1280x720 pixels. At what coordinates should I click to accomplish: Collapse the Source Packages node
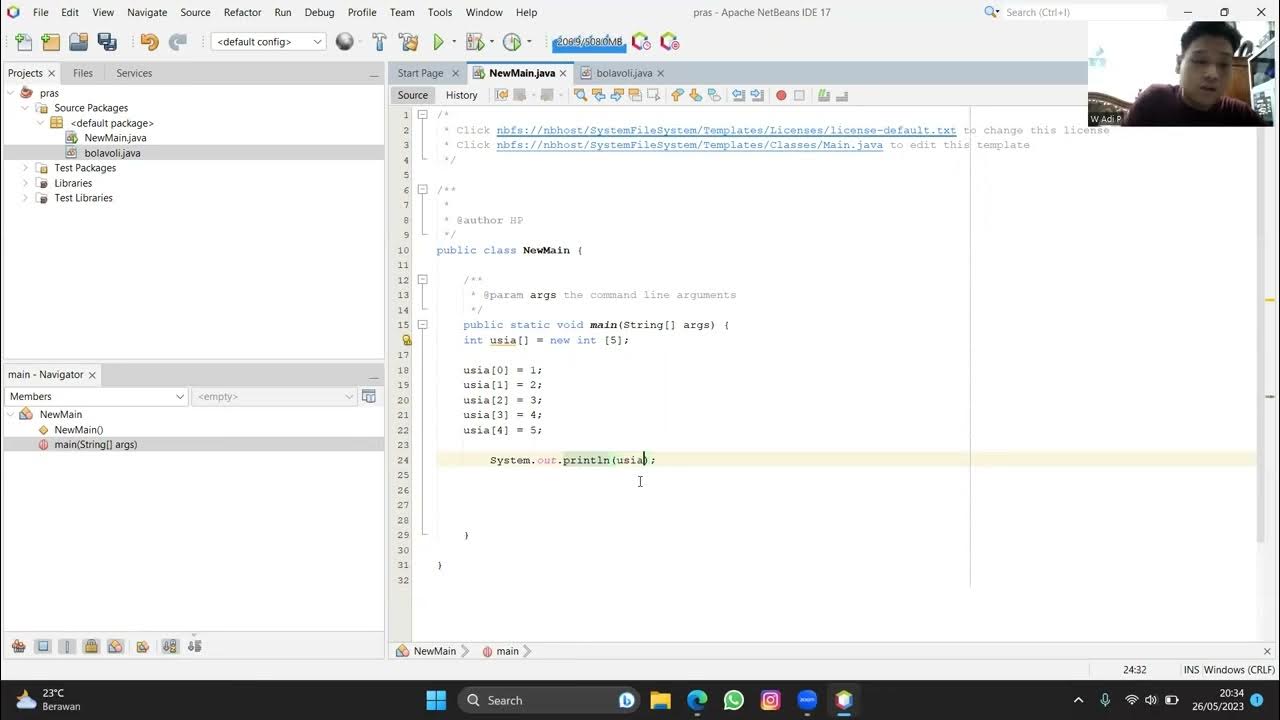pyautogui.click(x=26, y=108)
